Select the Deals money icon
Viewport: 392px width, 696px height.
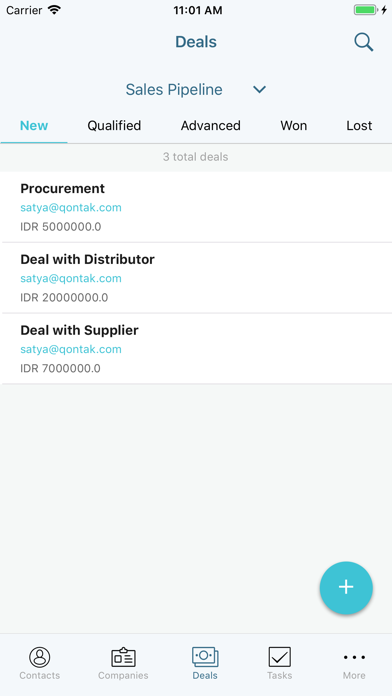point(205,656)
